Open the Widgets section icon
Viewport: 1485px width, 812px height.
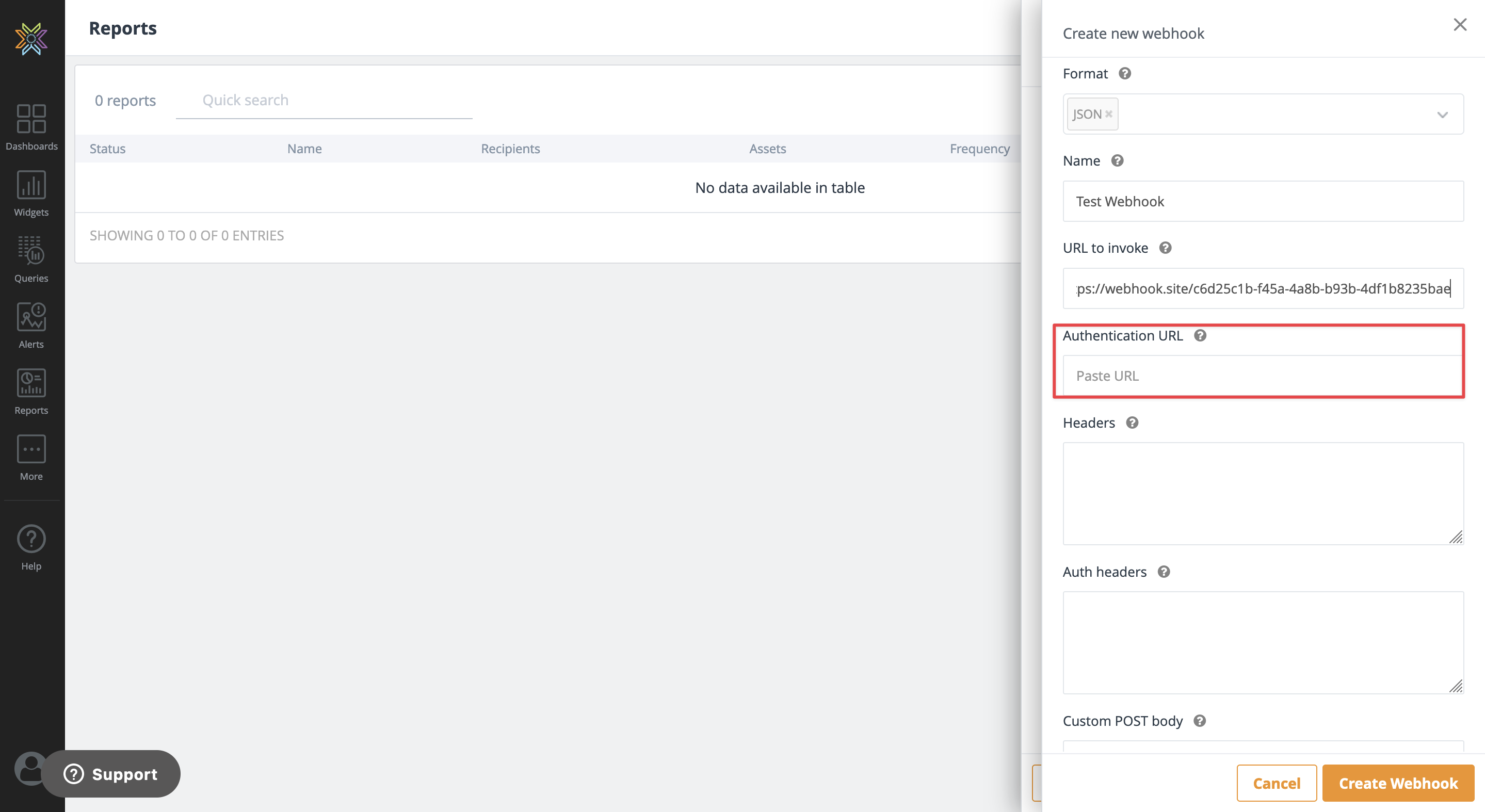tap(31, 193)
